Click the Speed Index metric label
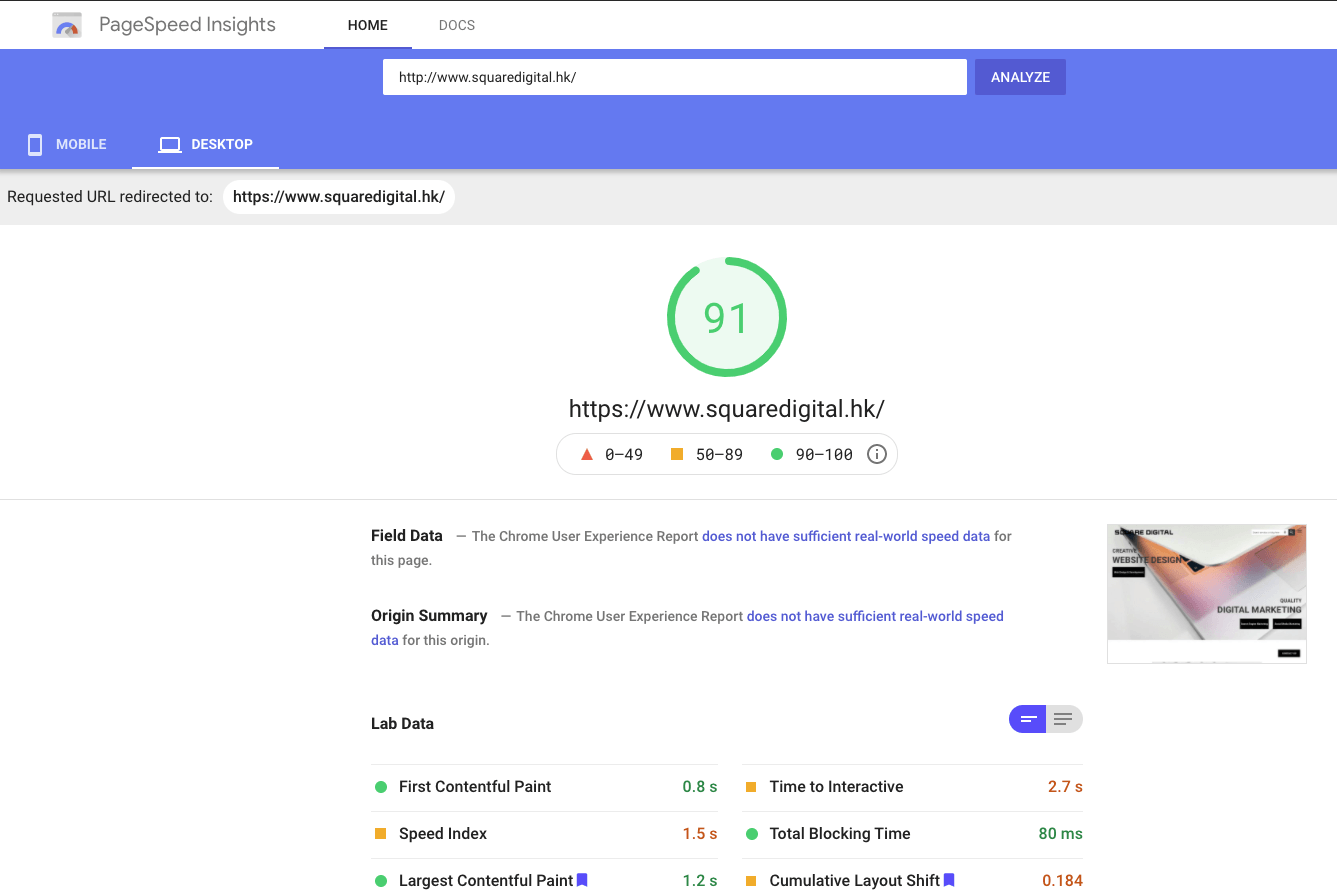This screenshot has width=1337, height=892. (443, 834)
